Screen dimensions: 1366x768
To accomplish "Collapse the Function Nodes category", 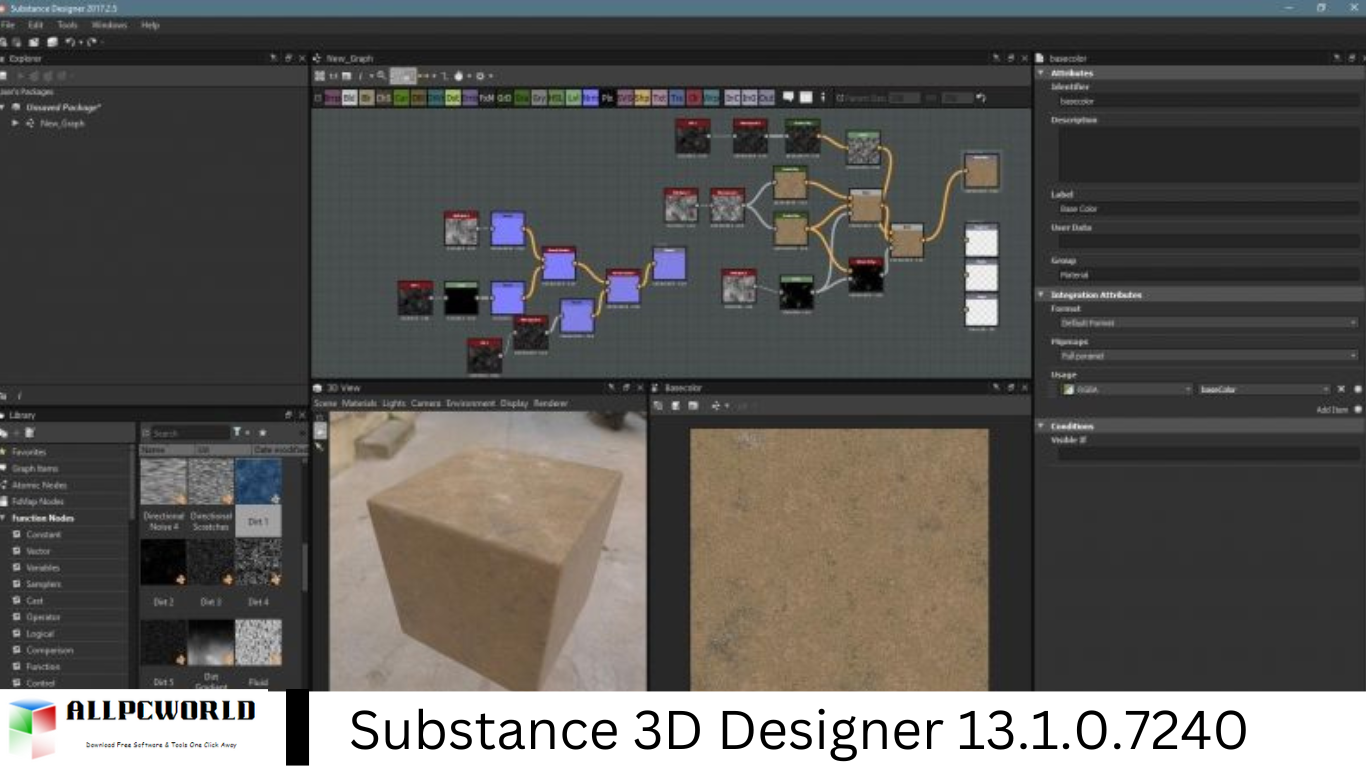I will (x=3, y=518).
